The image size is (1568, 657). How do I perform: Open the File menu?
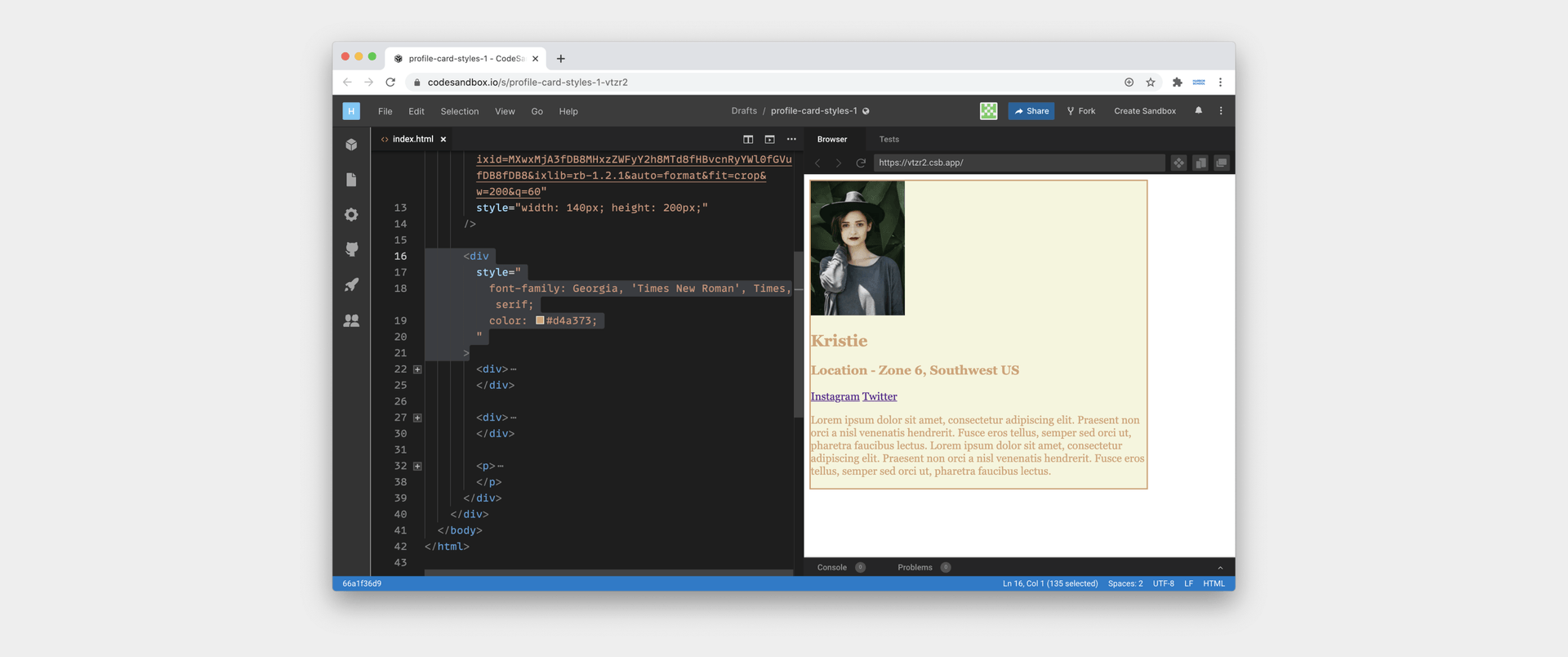coord(385,111)
